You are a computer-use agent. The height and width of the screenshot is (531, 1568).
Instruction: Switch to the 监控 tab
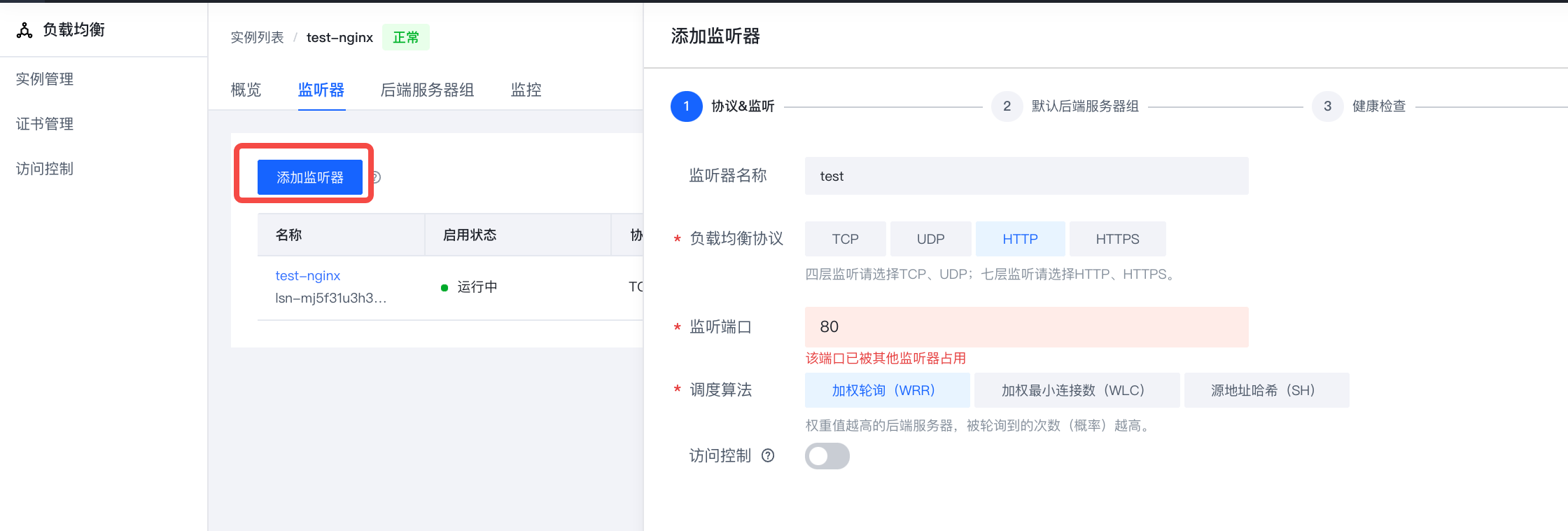click(x=526, y=90)
